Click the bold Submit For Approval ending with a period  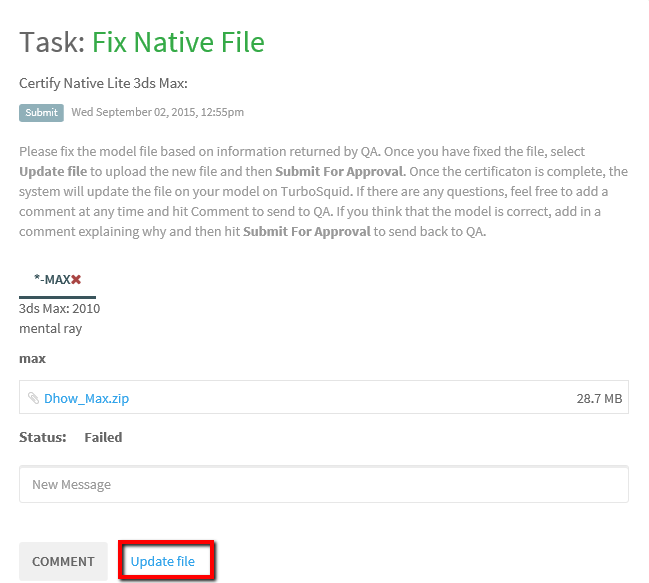click(341, 171)
